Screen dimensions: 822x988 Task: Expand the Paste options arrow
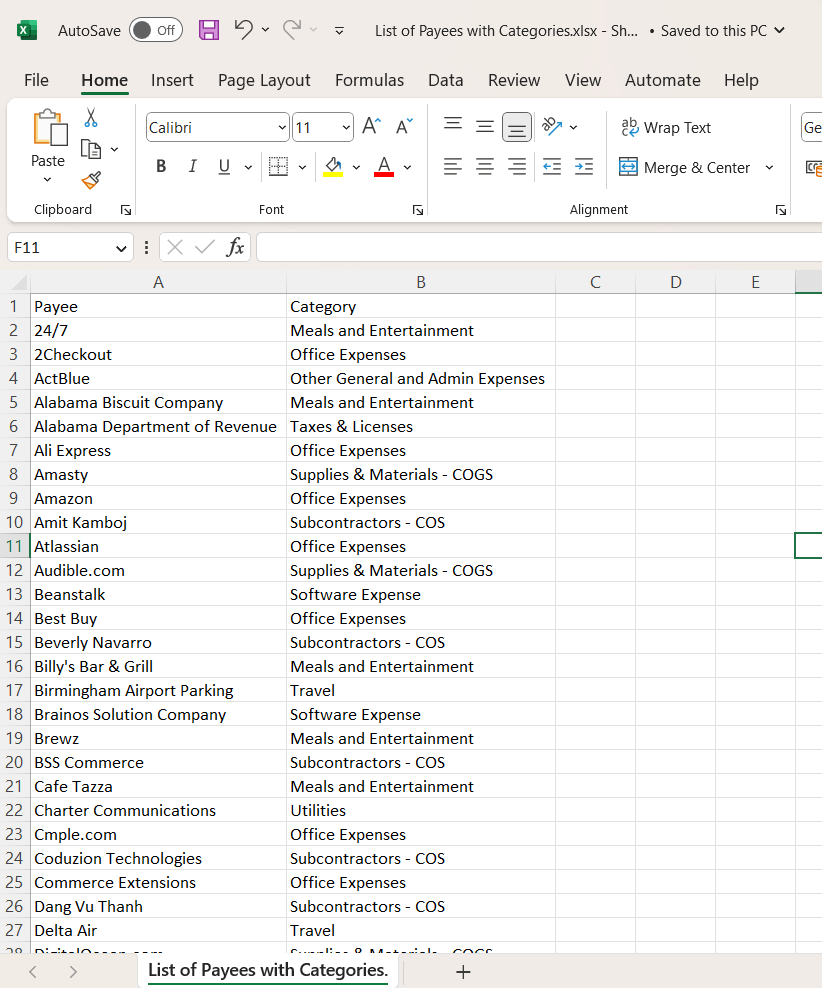pyautogui.click(x=47, y=180)
